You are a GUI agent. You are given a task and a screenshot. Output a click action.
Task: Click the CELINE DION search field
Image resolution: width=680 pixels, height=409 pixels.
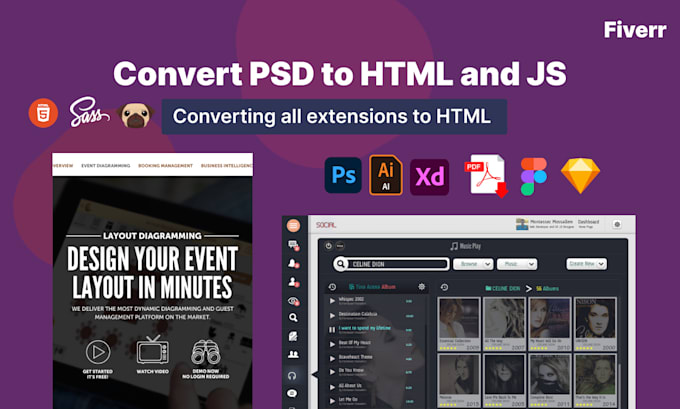click(x=392, y=264)
